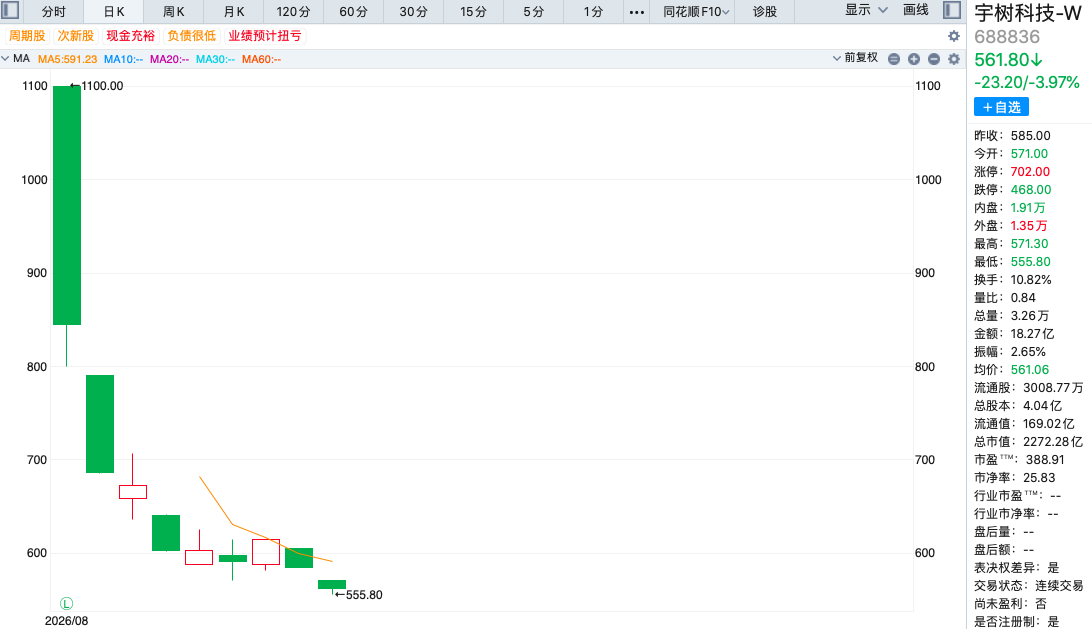Switch to 1分 period
The image size is (1092, 629).
click(x=593, y=12)
